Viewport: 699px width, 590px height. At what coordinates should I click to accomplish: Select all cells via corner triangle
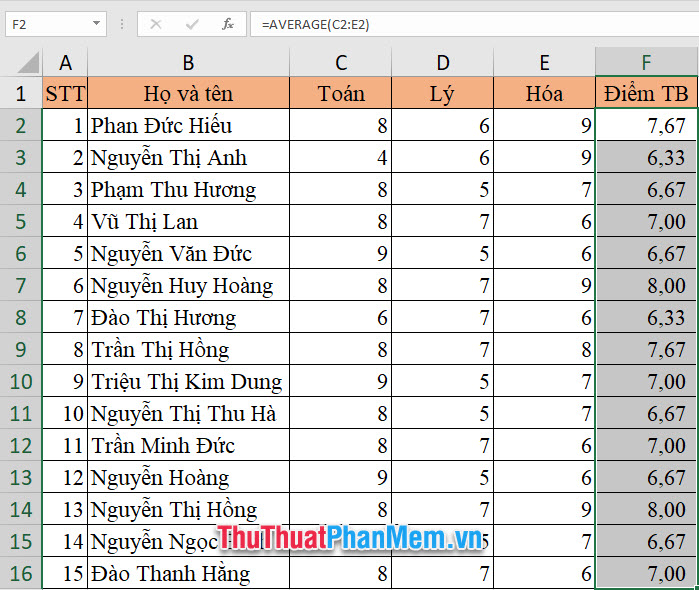coord(29,62)
